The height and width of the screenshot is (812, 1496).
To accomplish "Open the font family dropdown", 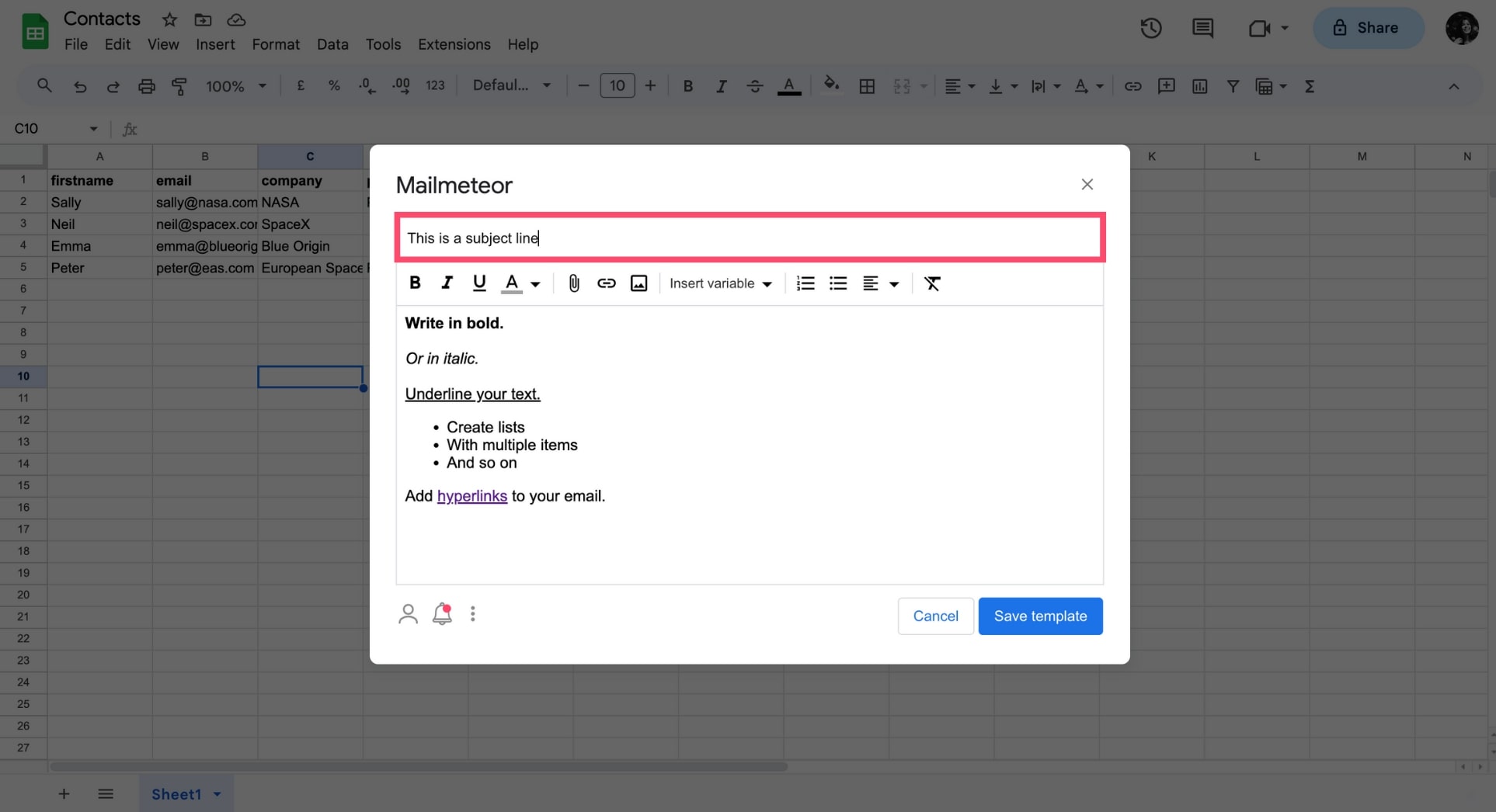I will [512, 85].
